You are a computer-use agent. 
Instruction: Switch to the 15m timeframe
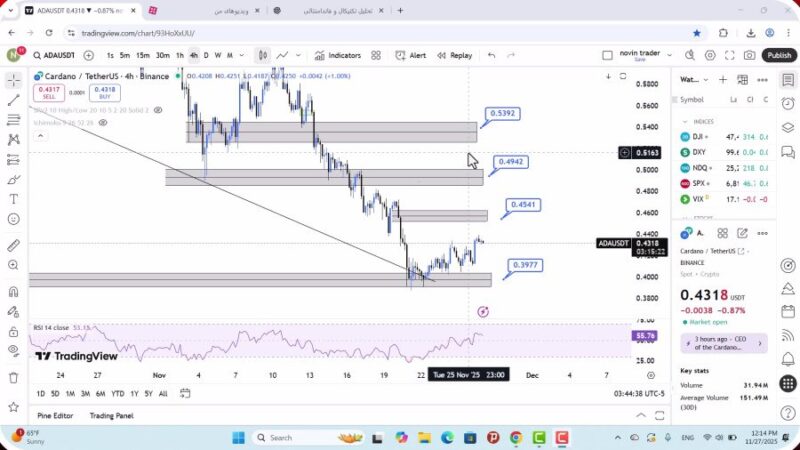click(143, 55)
